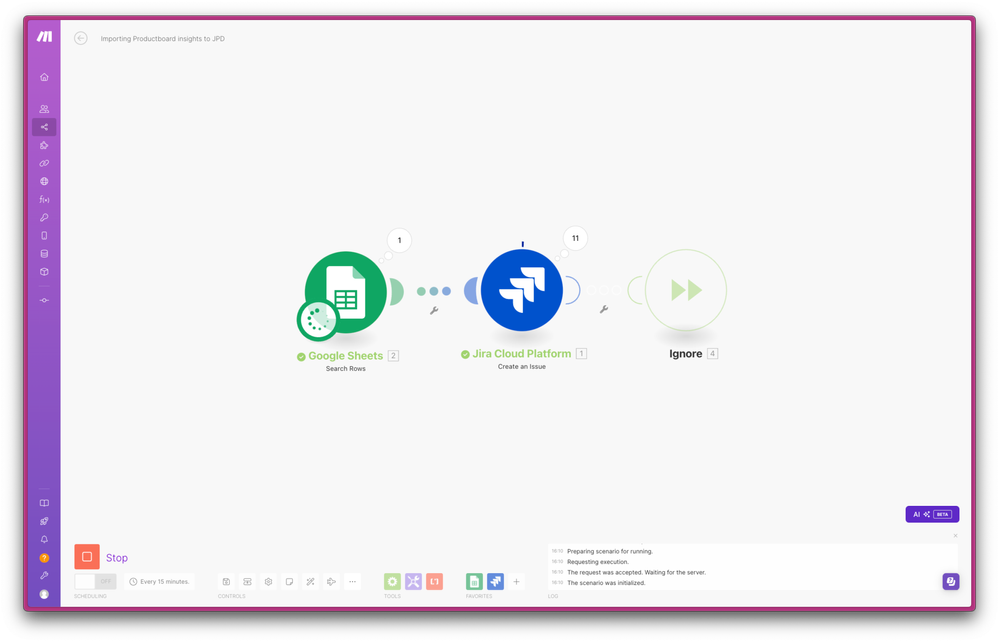Close the log panel with the X
Screen dimensions: 999x642
955,536
